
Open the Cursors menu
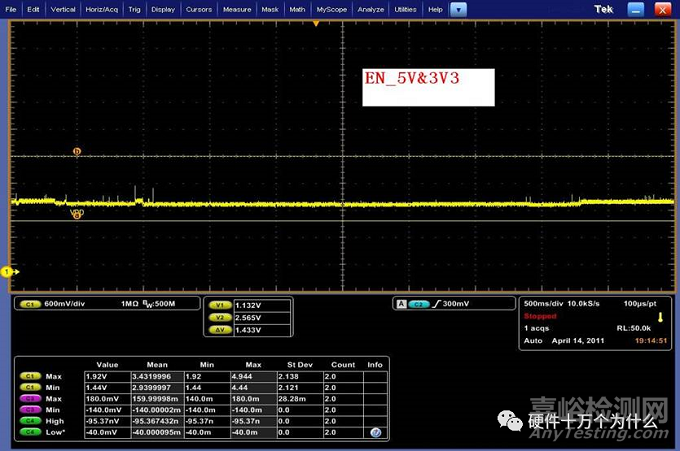(x=199, y=9)
